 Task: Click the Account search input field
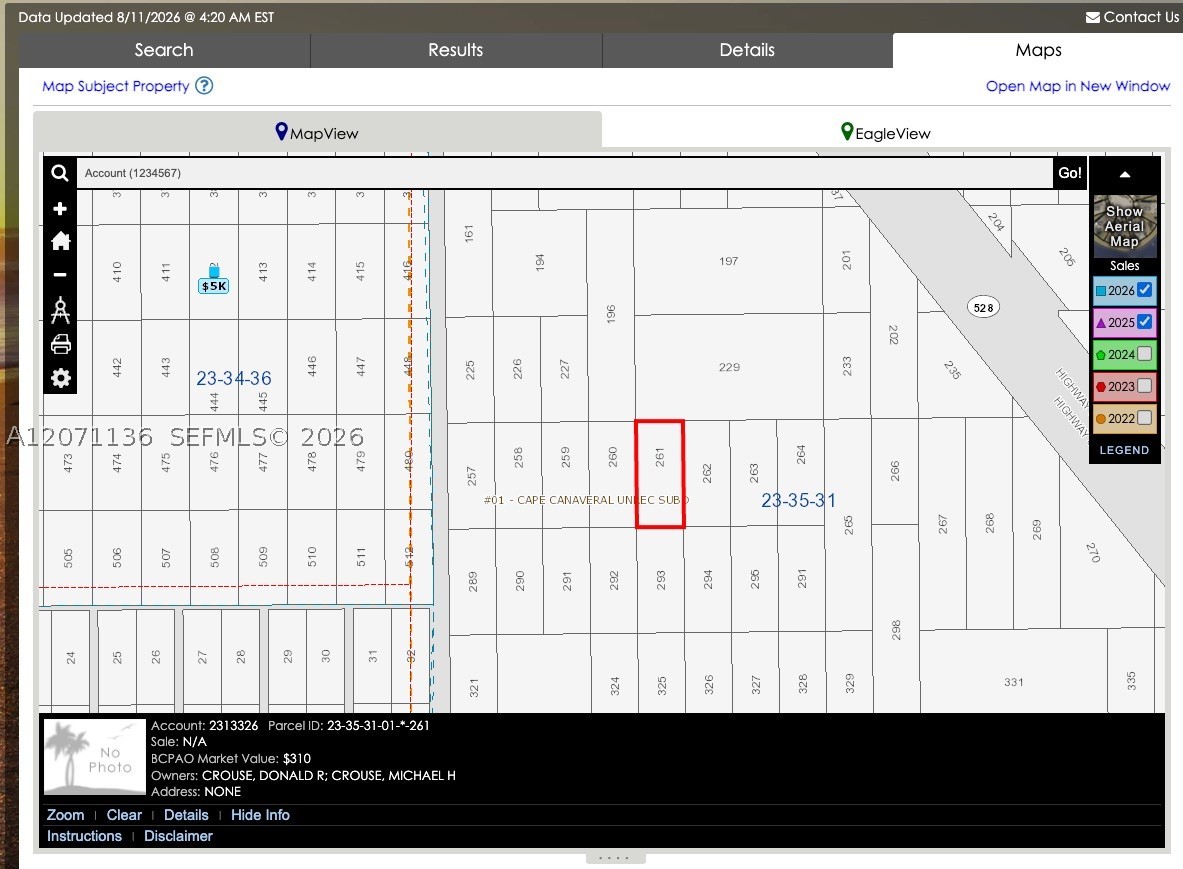pos(564,173)
